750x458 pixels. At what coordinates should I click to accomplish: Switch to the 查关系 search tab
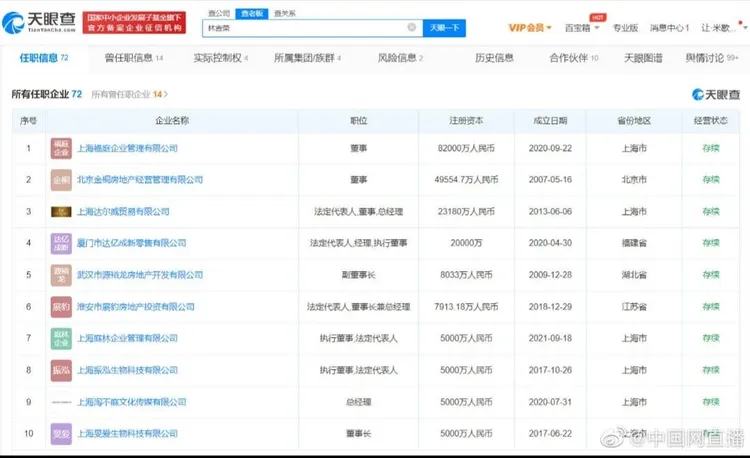coord(285,13)
